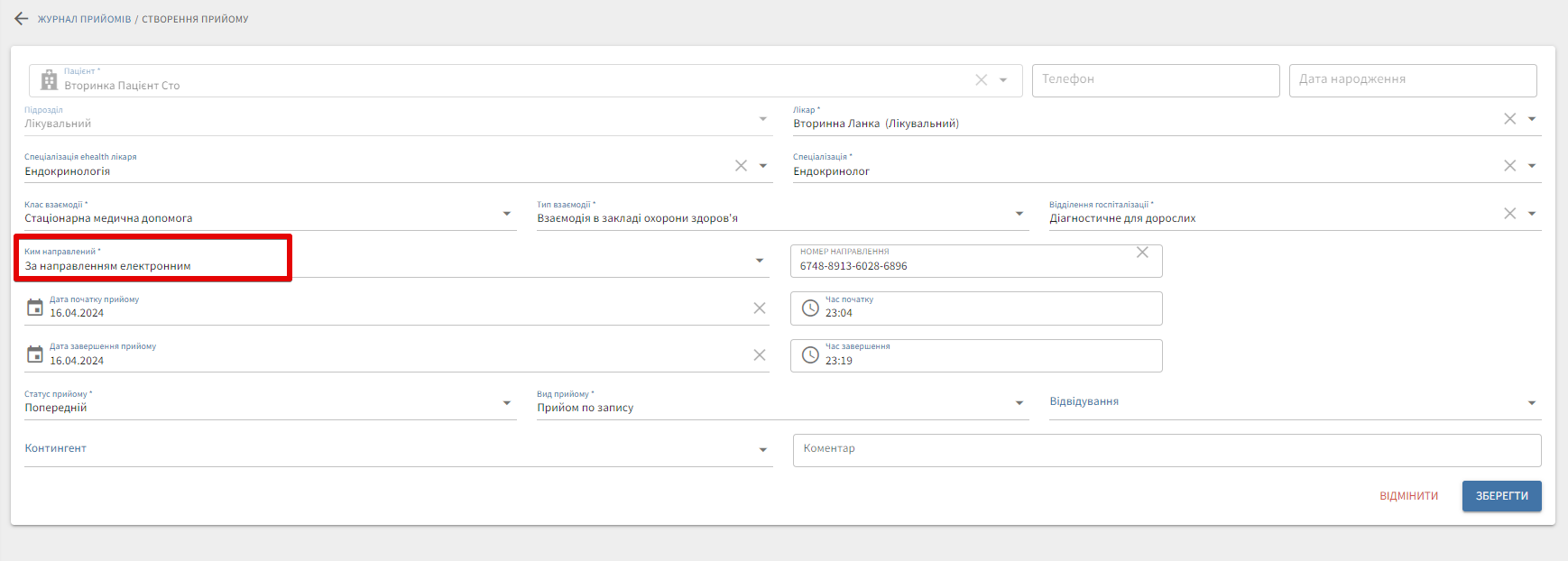Click the clock icon for Час початку
This screenshot has height=561, width=1568.
(810, 308)
